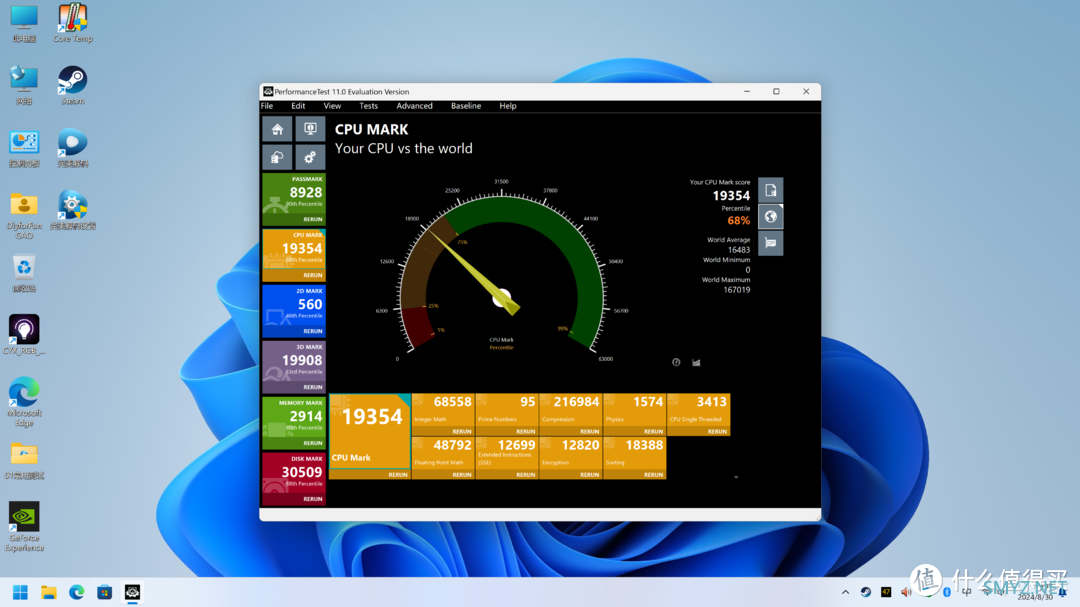Image resolution: width=1080 pixels, height=607 pixels.
Task: Select the Sorting 18388 result tile
Action: point(634,458)
